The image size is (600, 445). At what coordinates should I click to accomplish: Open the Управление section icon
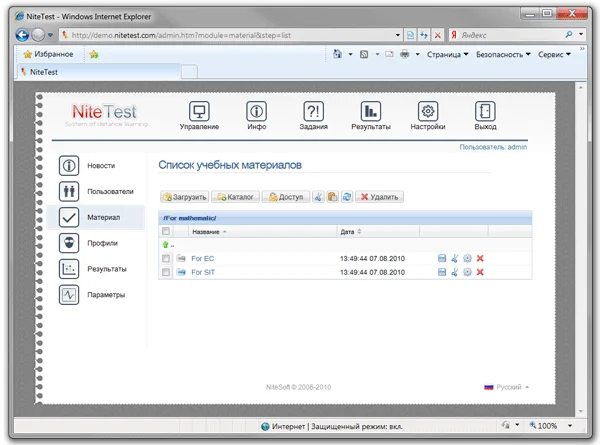tap(198, 112)
